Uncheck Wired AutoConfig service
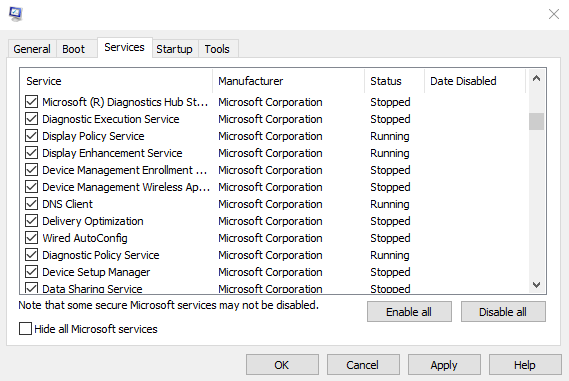The image size is (569, 381). click(32, 238)
